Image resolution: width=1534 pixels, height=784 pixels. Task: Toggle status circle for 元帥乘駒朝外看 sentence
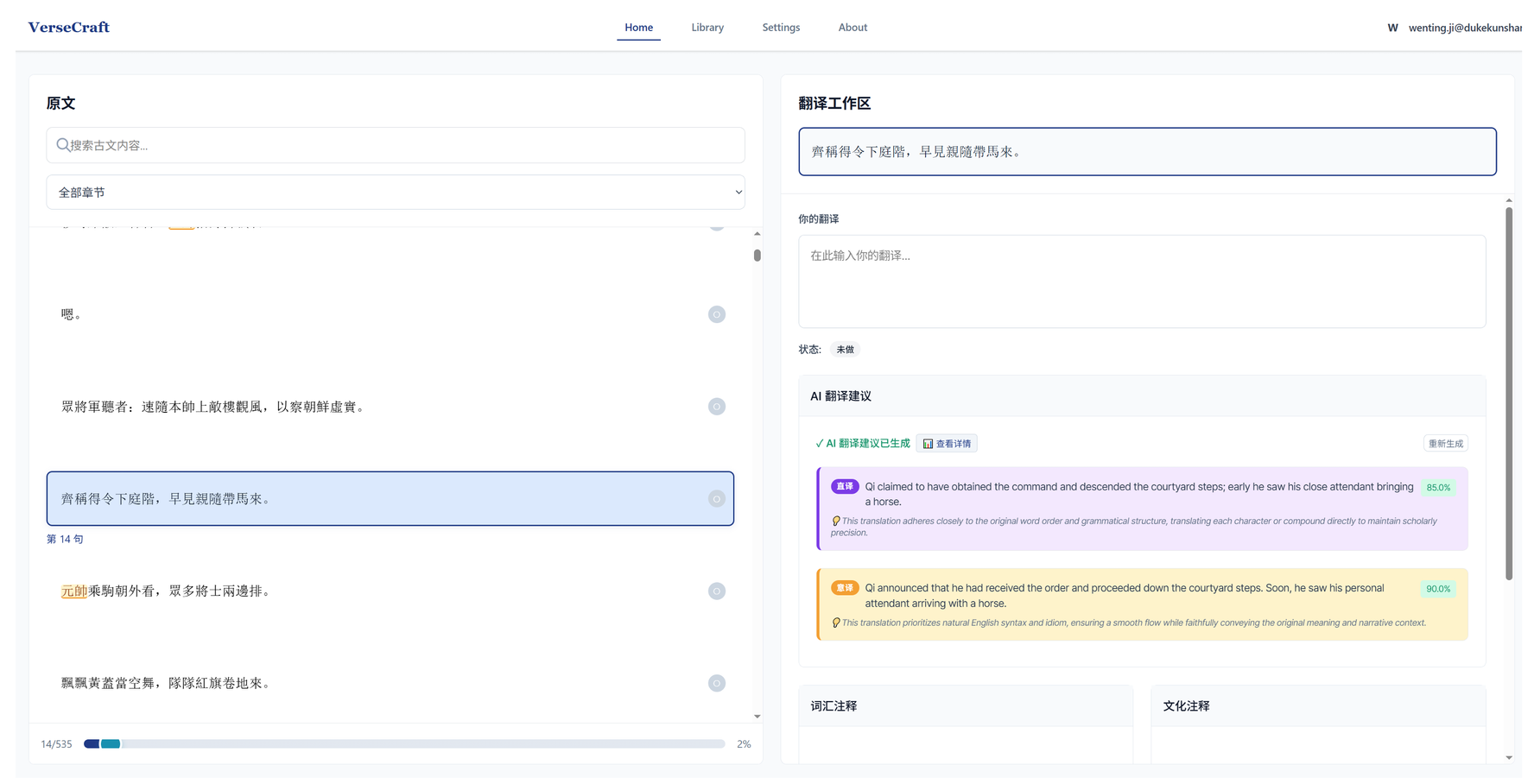pos(716,591)
